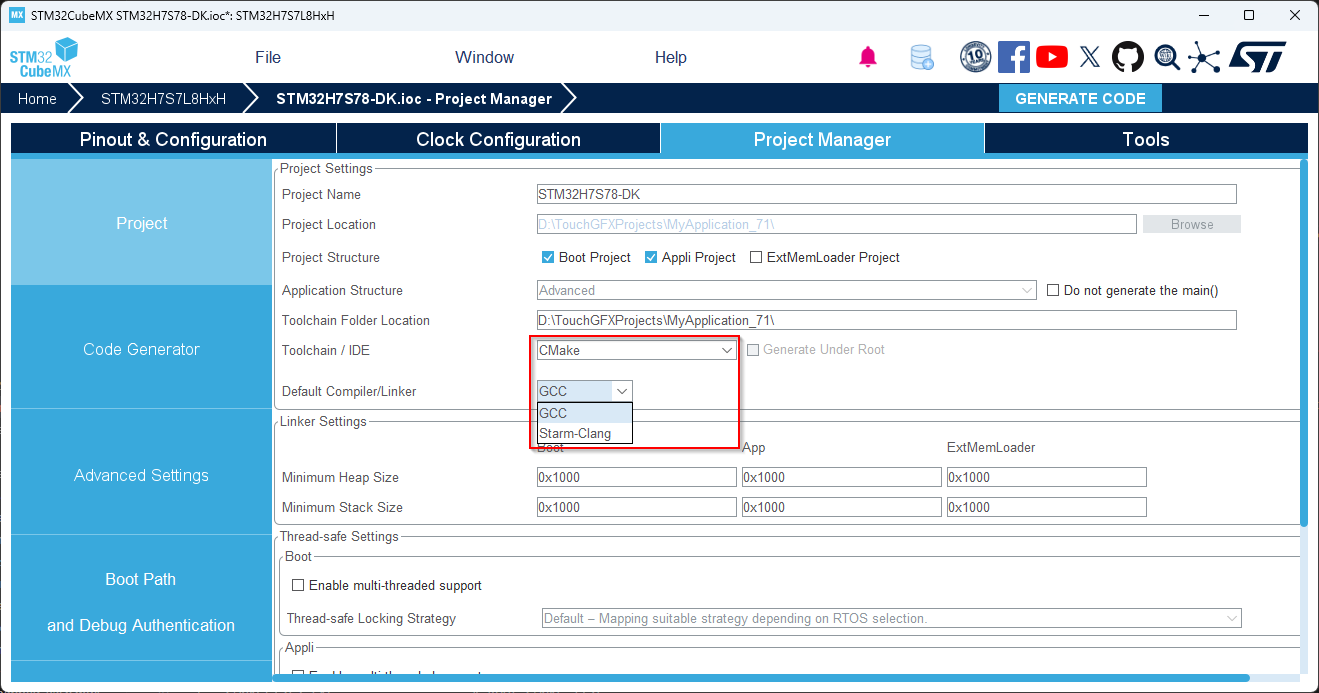
Task: Open the Code Generator section
Action: click(141, 349)
